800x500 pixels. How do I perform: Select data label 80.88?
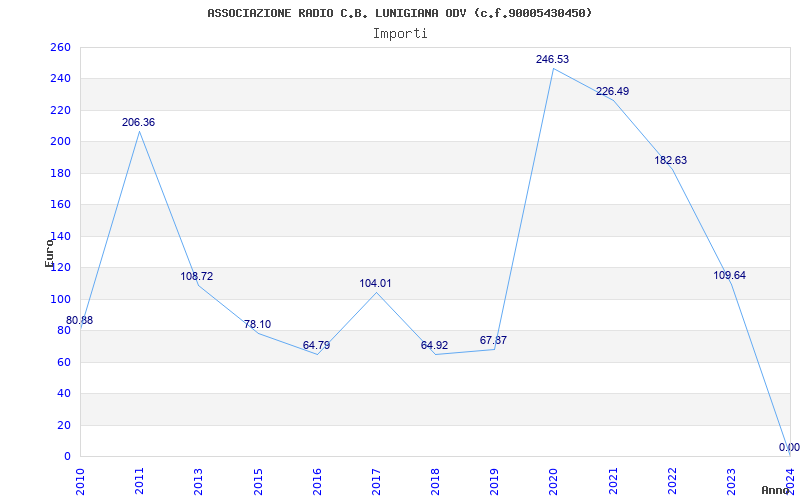pos(80,320)
